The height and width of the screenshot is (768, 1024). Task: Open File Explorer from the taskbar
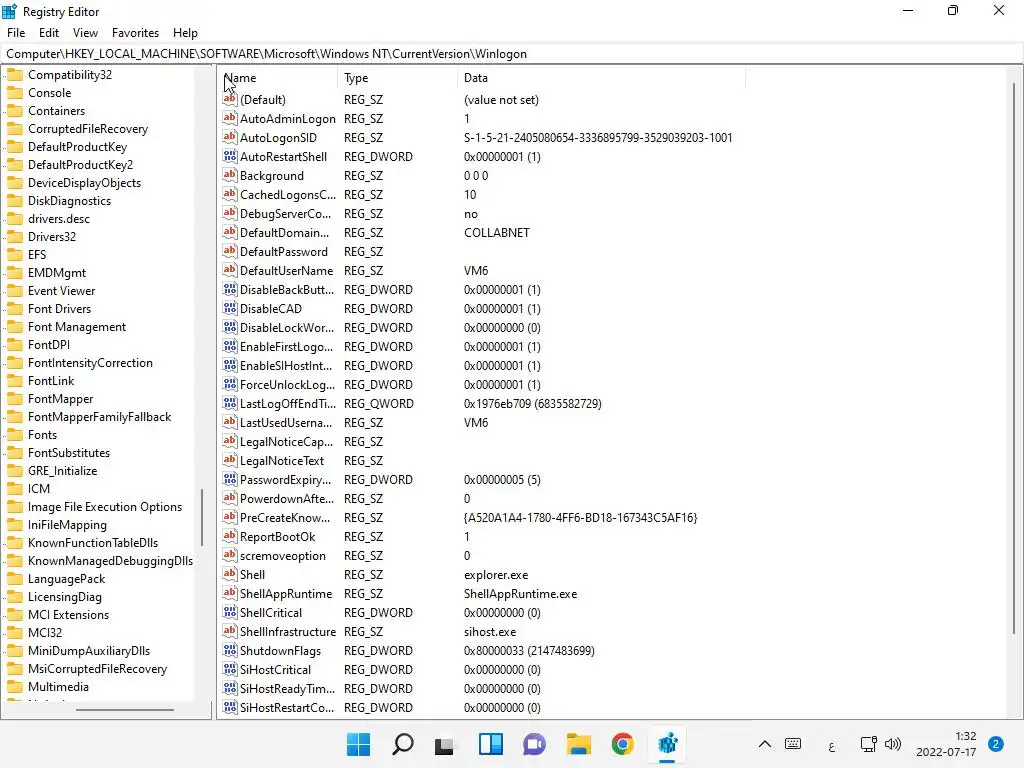point(579,744)
